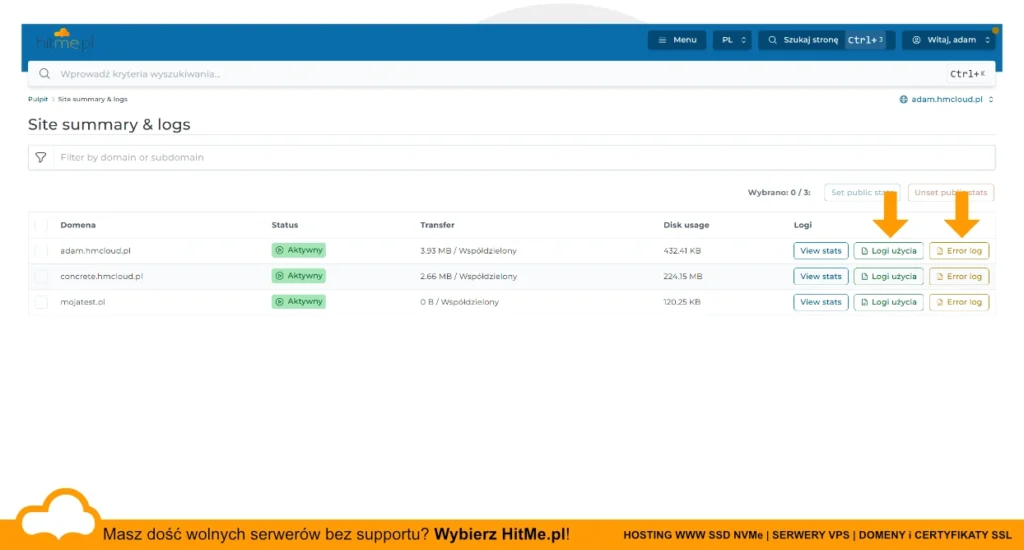Click Site summary & logs breadcrumb

click(x=93, y=99)
